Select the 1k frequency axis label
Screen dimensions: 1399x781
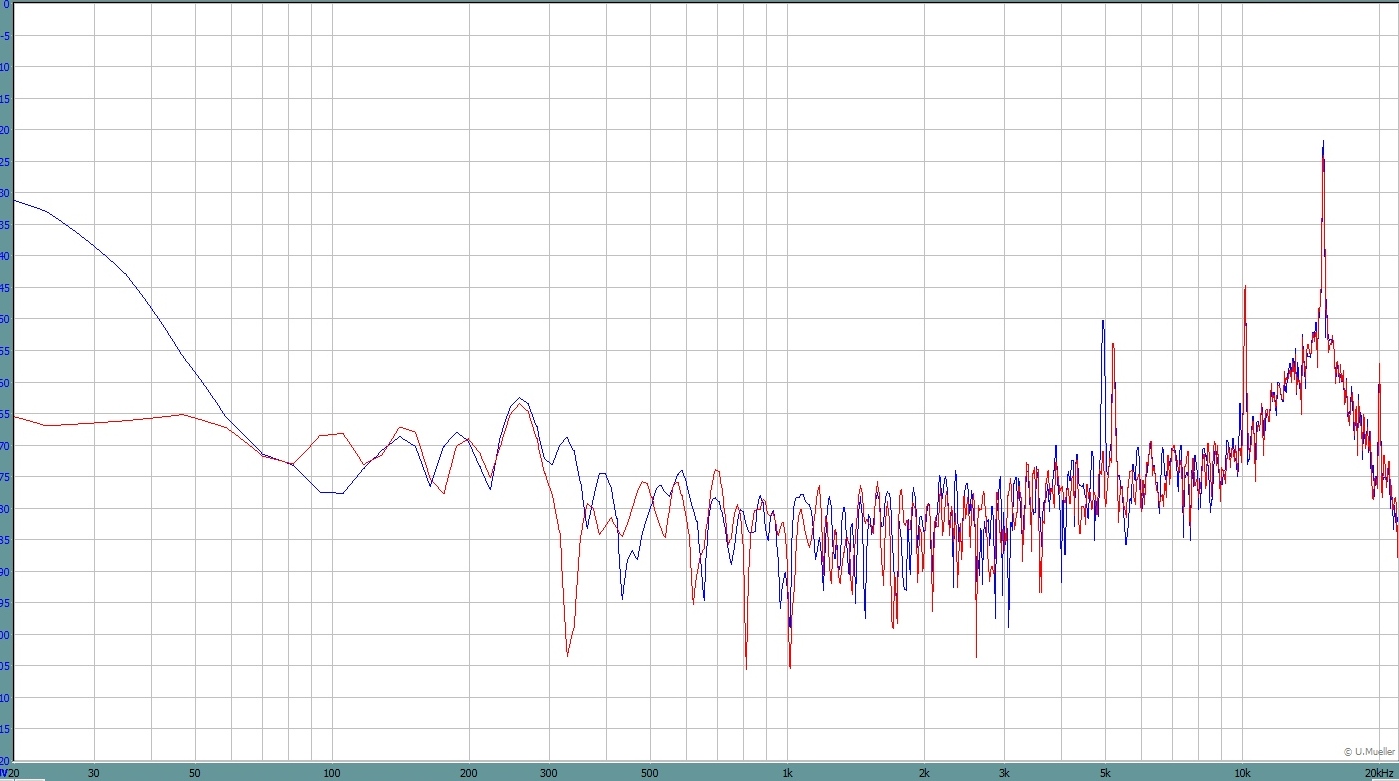click(787, 773)
